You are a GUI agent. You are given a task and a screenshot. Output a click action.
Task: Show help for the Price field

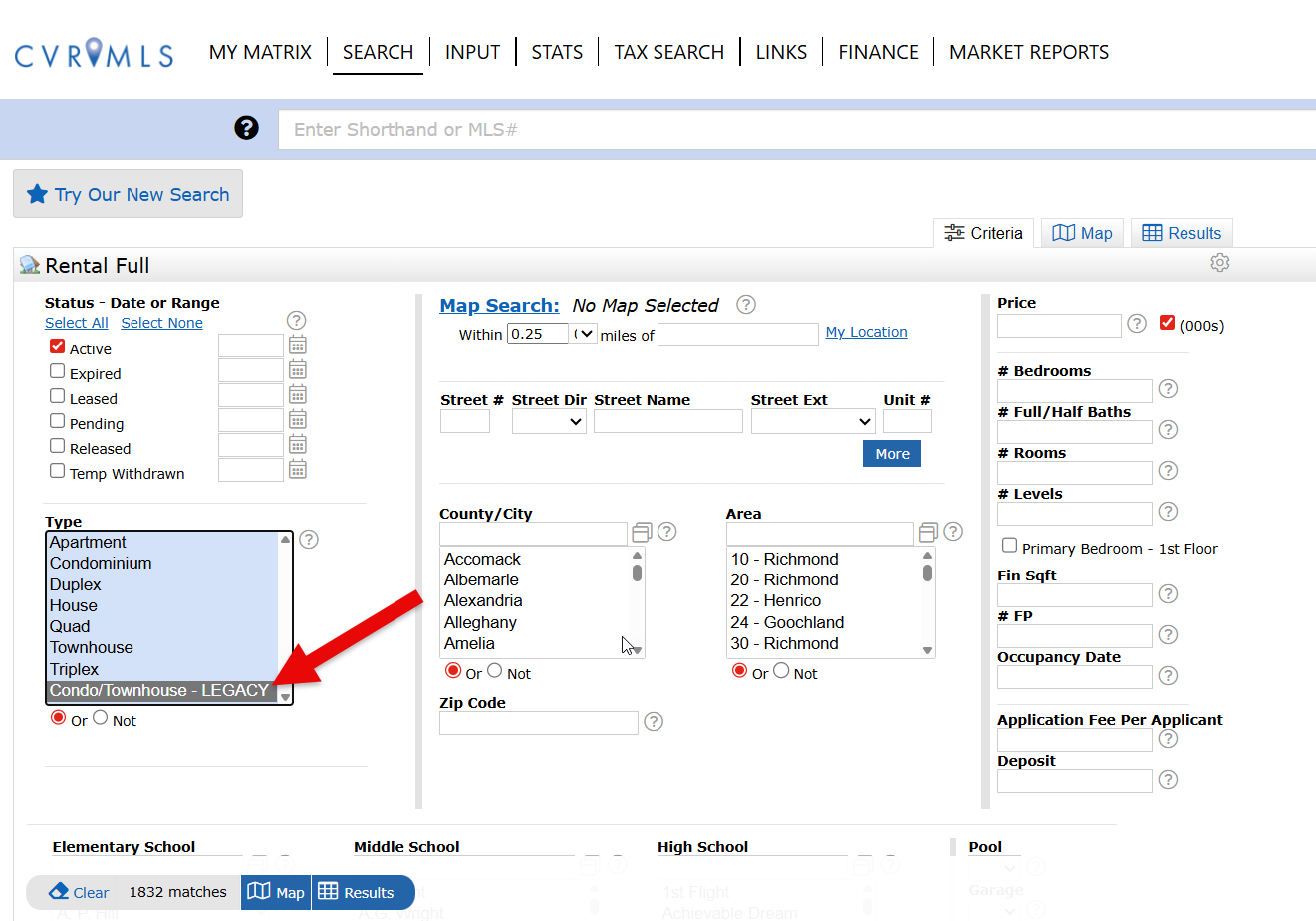1137,324
